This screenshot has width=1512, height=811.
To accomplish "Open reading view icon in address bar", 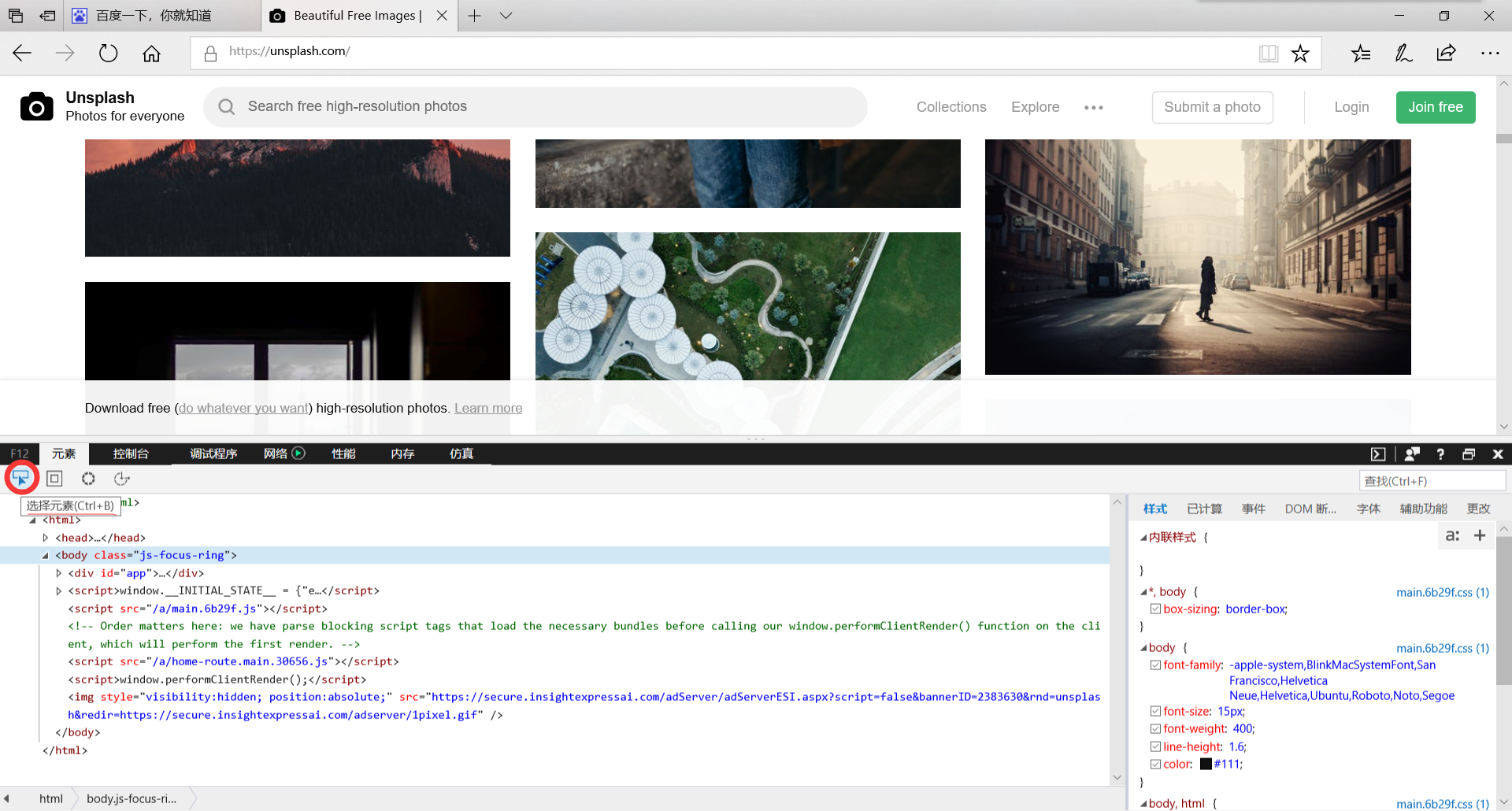I will click(1268, 53).
